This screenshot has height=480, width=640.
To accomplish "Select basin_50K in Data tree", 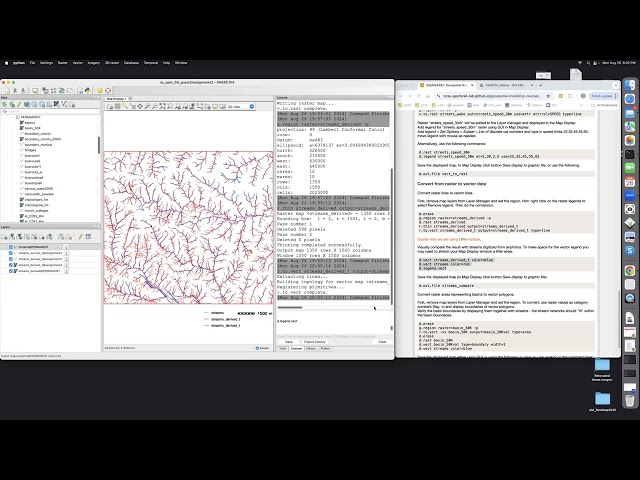I will pyautogui.click(x=33, y=128).
